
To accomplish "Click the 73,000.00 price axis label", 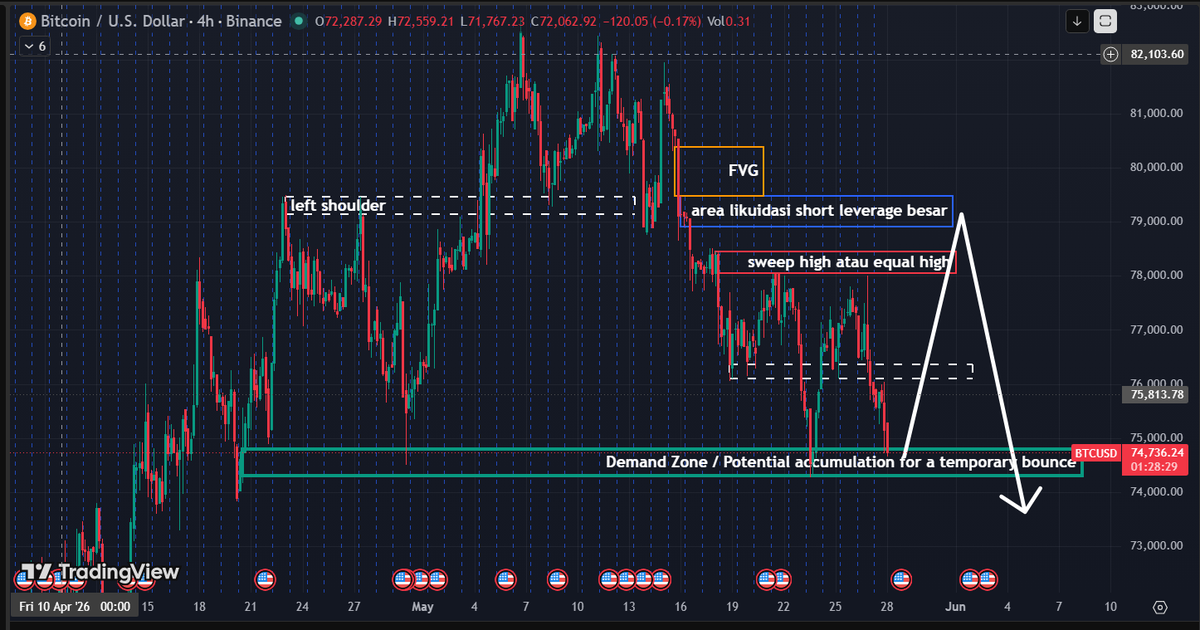I will (1156, 545).
